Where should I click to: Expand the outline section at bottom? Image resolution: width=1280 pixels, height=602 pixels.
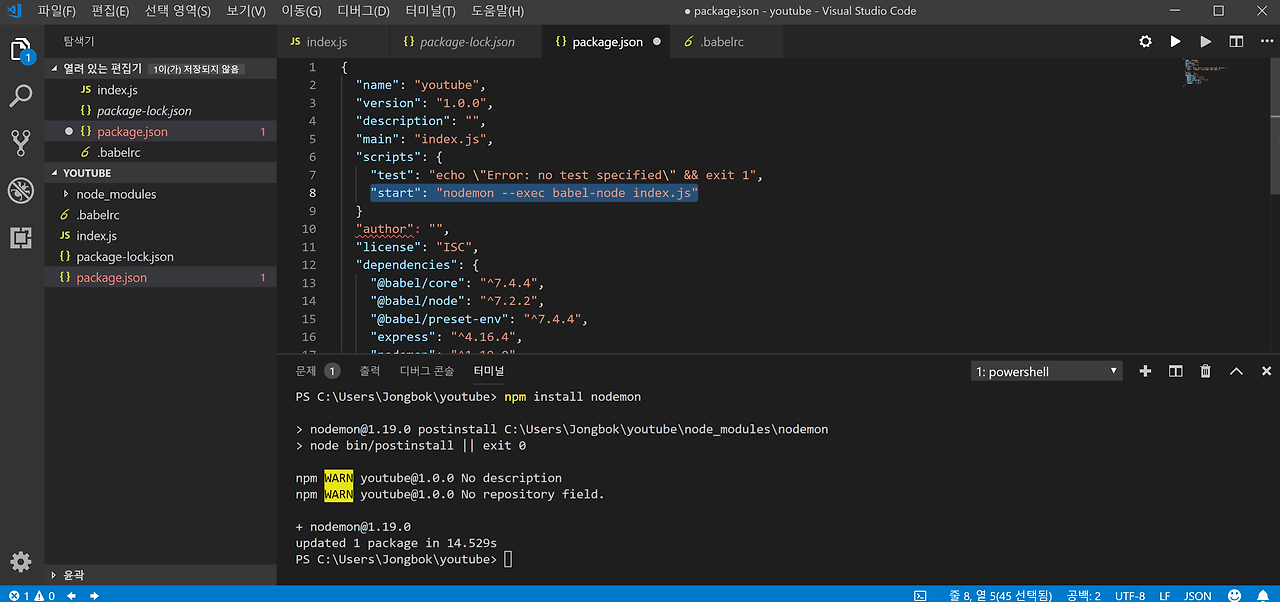click(x=160, y=575)
